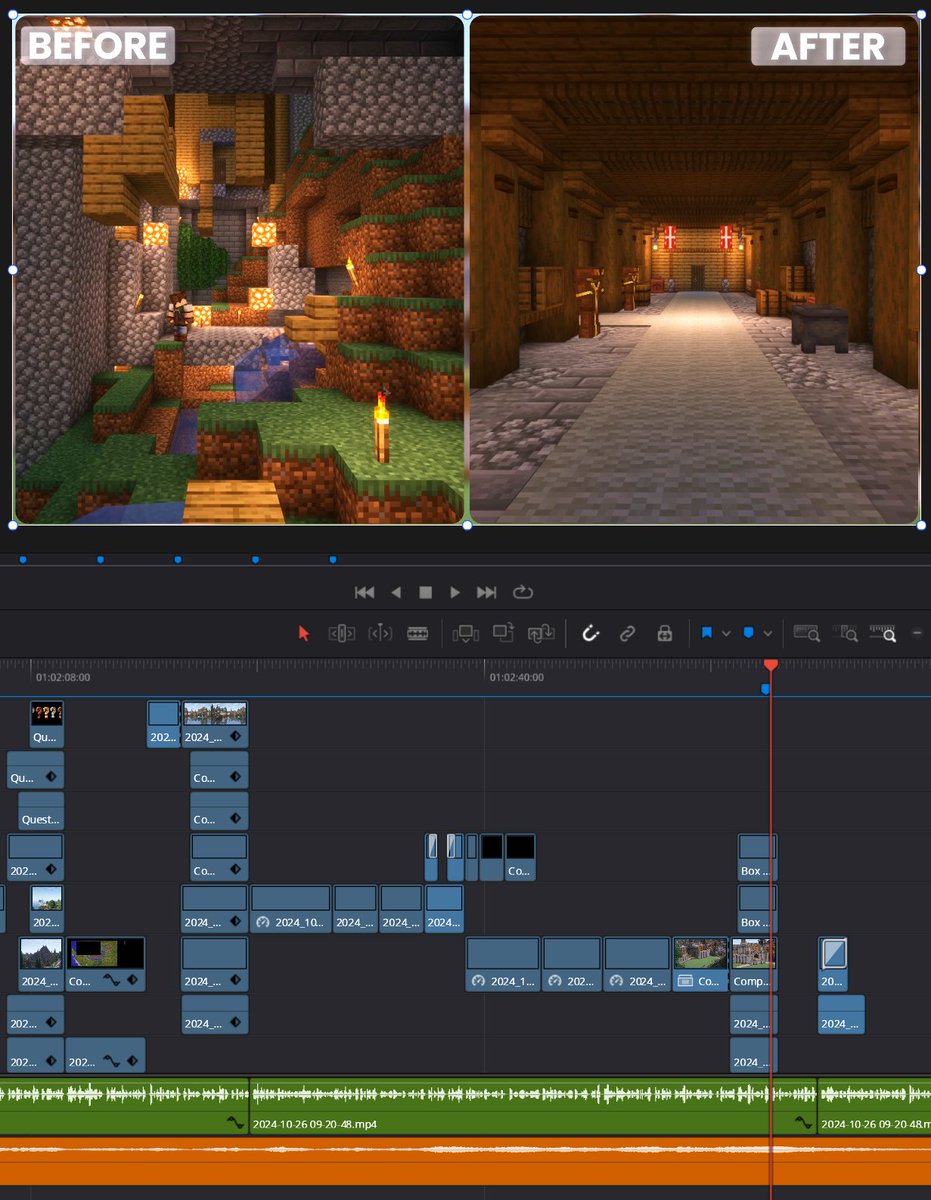Screen dimensions: 931x1200
Task: Open the marker color dropdown arrow
Action: click(x=768, y=634)
